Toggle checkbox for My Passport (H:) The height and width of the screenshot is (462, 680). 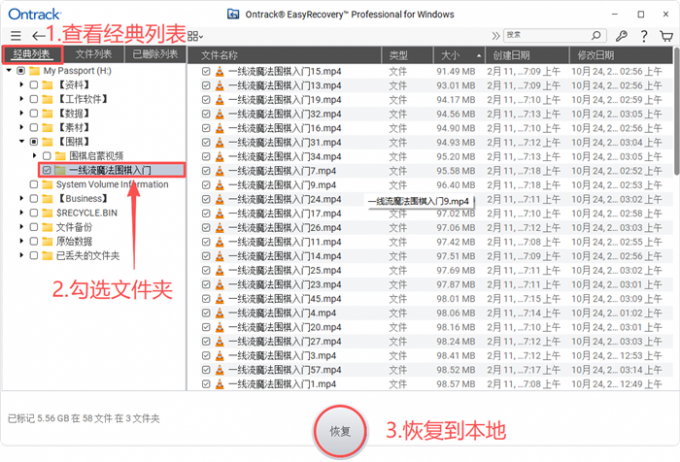(x=20, y=71)
